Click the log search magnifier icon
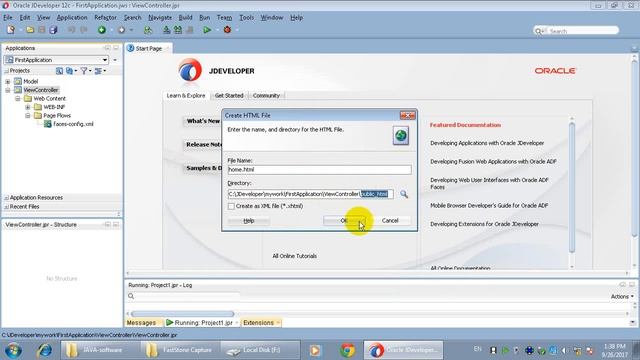 [x=131, y=296]
